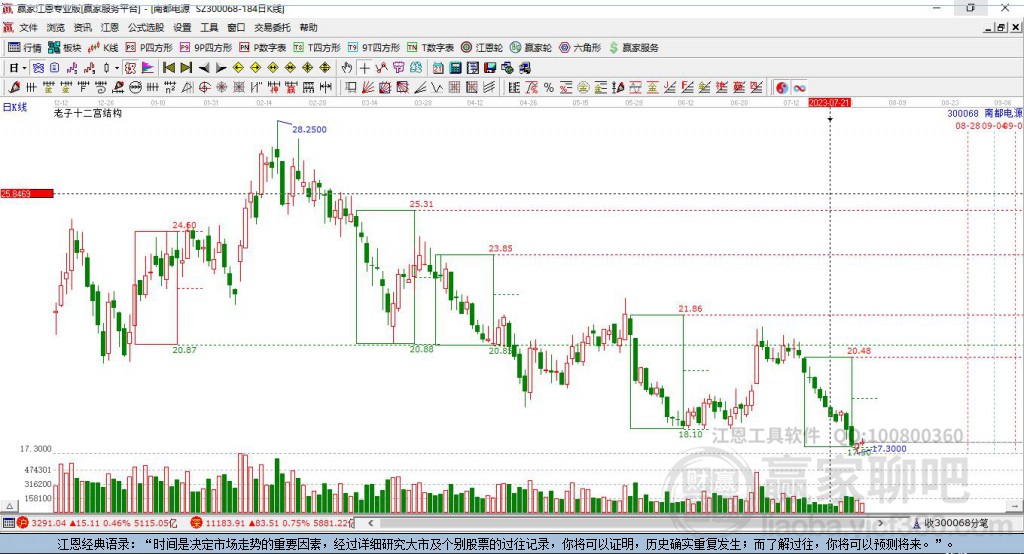This screenshot has width=1024, height=554.
Task: Open the 六角形 hexagon tool
Action: click(x=580, y=48)
